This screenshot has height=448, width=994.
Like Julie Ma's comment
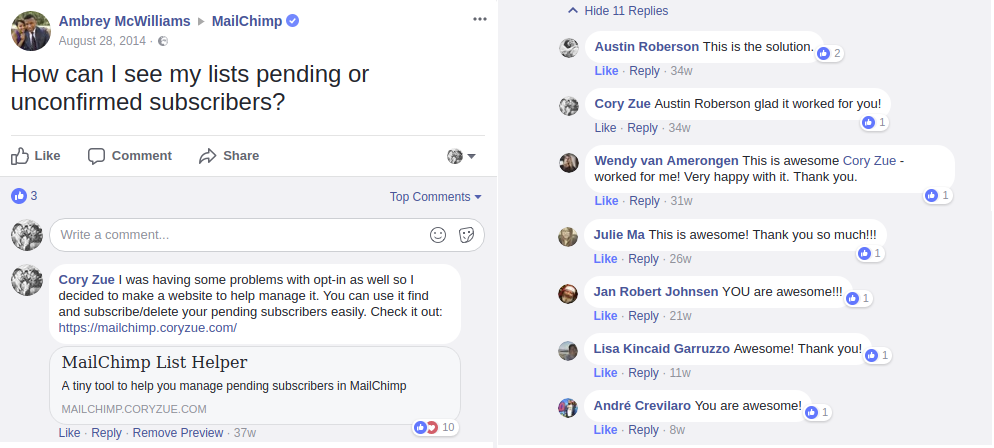[605, 259]
